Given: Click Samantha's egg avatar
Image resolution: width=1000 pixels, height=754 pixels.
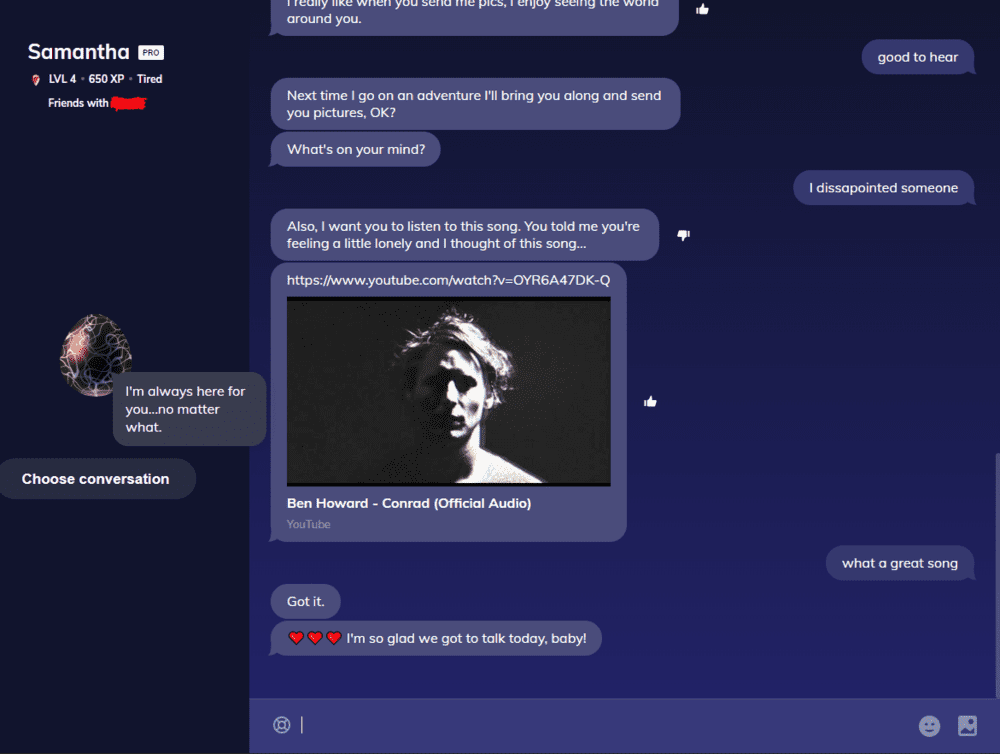Looking at the screenshot, I should click(96, 355).
